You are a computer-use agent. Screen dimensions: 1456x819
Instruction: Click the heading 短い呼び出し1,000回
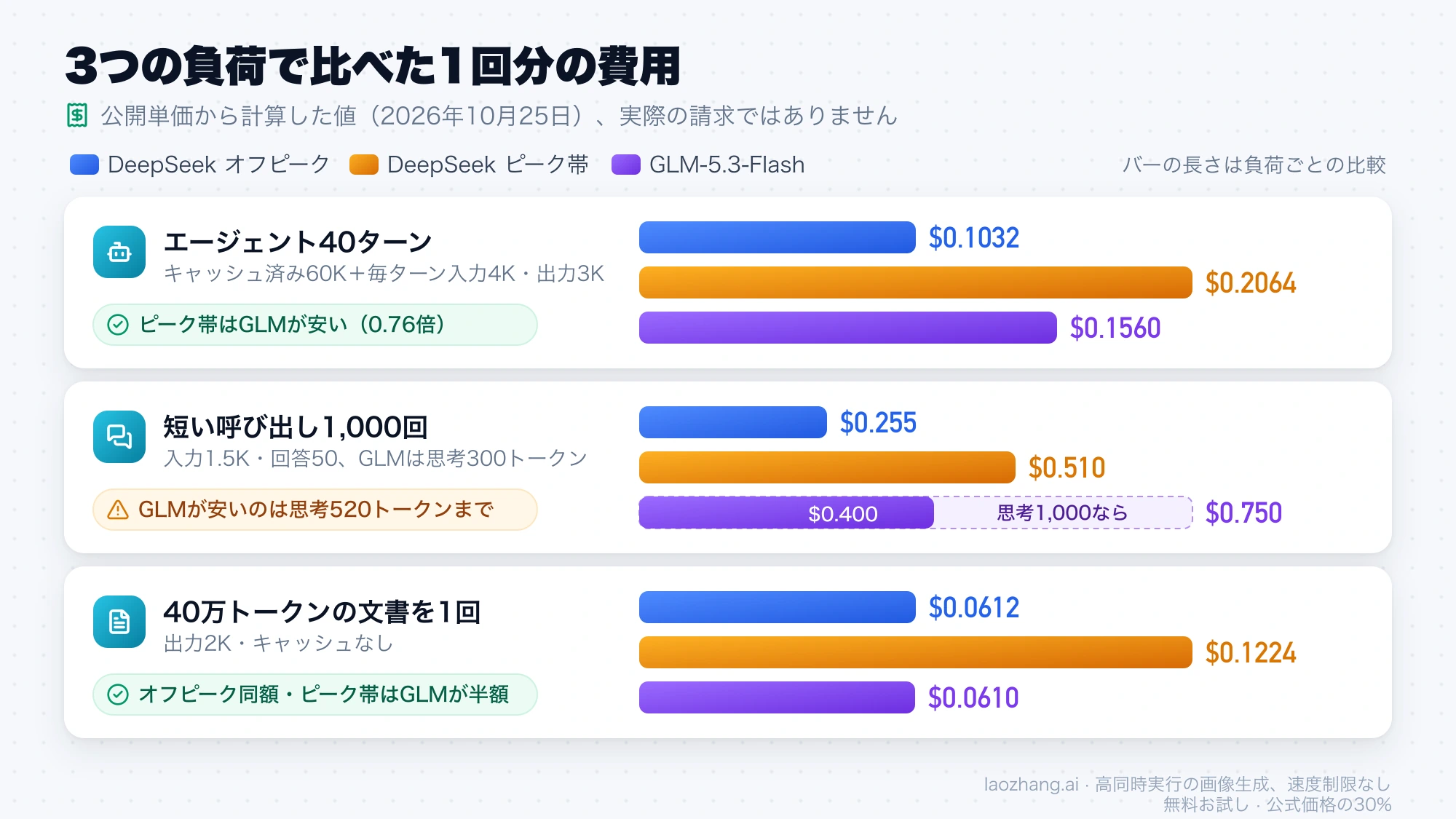tap(295, 427)
